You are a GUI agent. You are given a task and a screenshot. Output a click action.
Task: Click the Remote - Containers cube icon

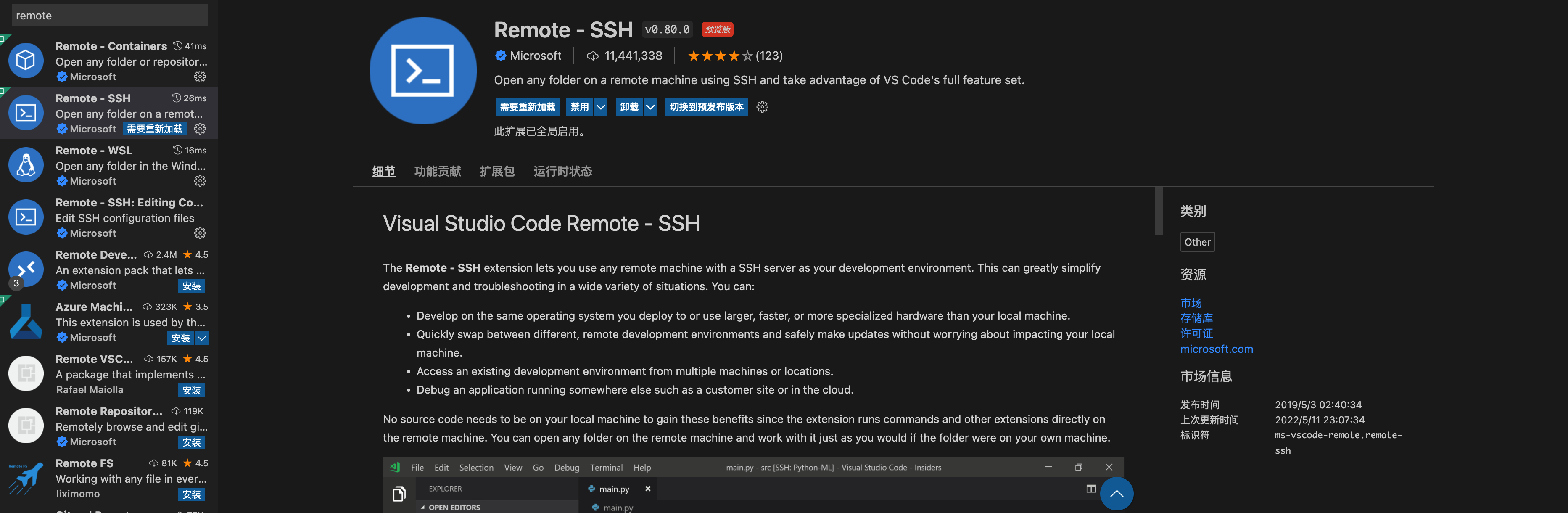click(26, 60)
